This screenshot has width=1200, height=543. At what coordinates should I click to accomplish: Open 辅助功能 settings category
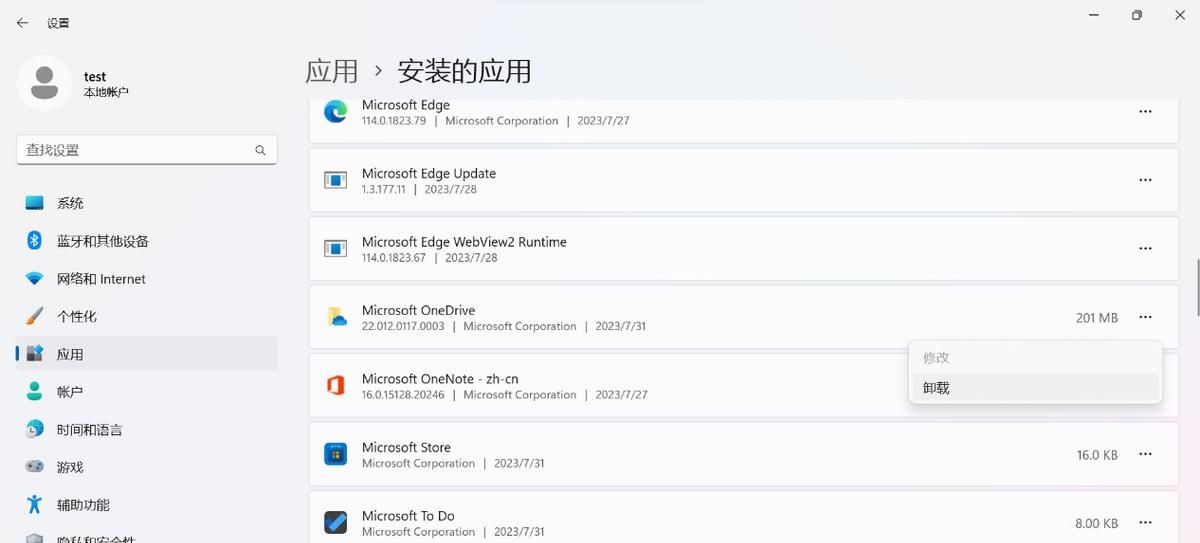147,505
